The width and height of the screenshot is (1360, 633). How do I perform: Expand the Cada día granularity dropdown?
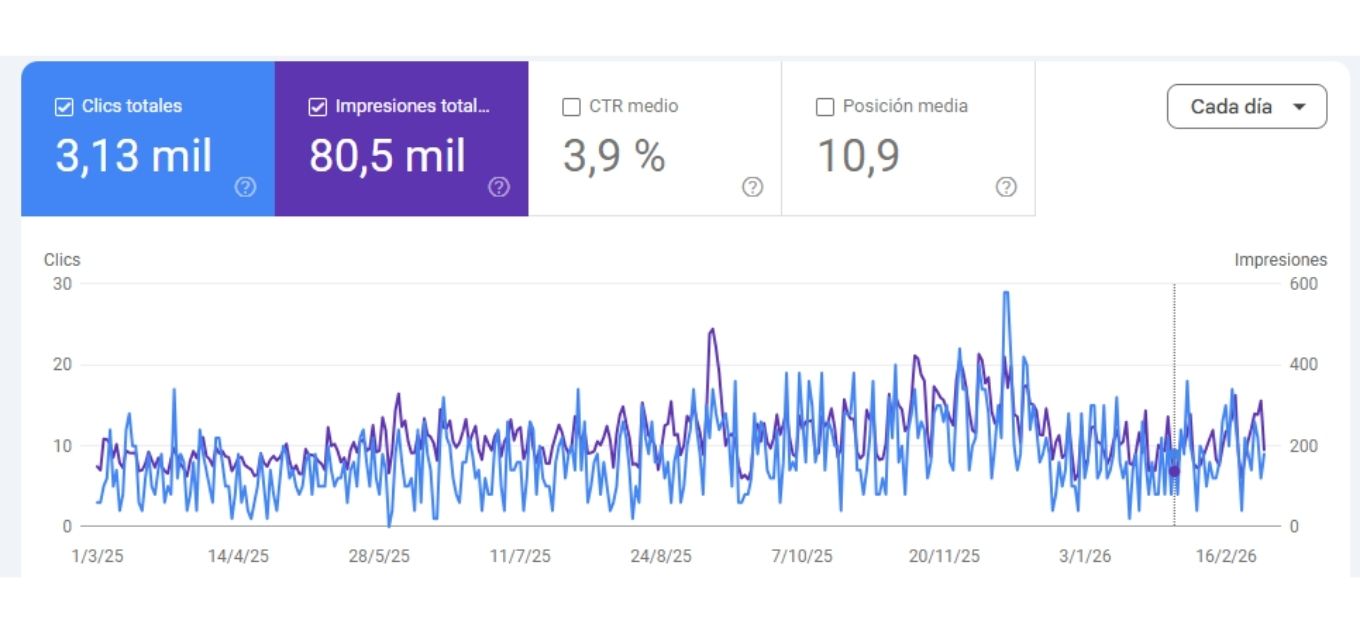(x=1246, y=107)
